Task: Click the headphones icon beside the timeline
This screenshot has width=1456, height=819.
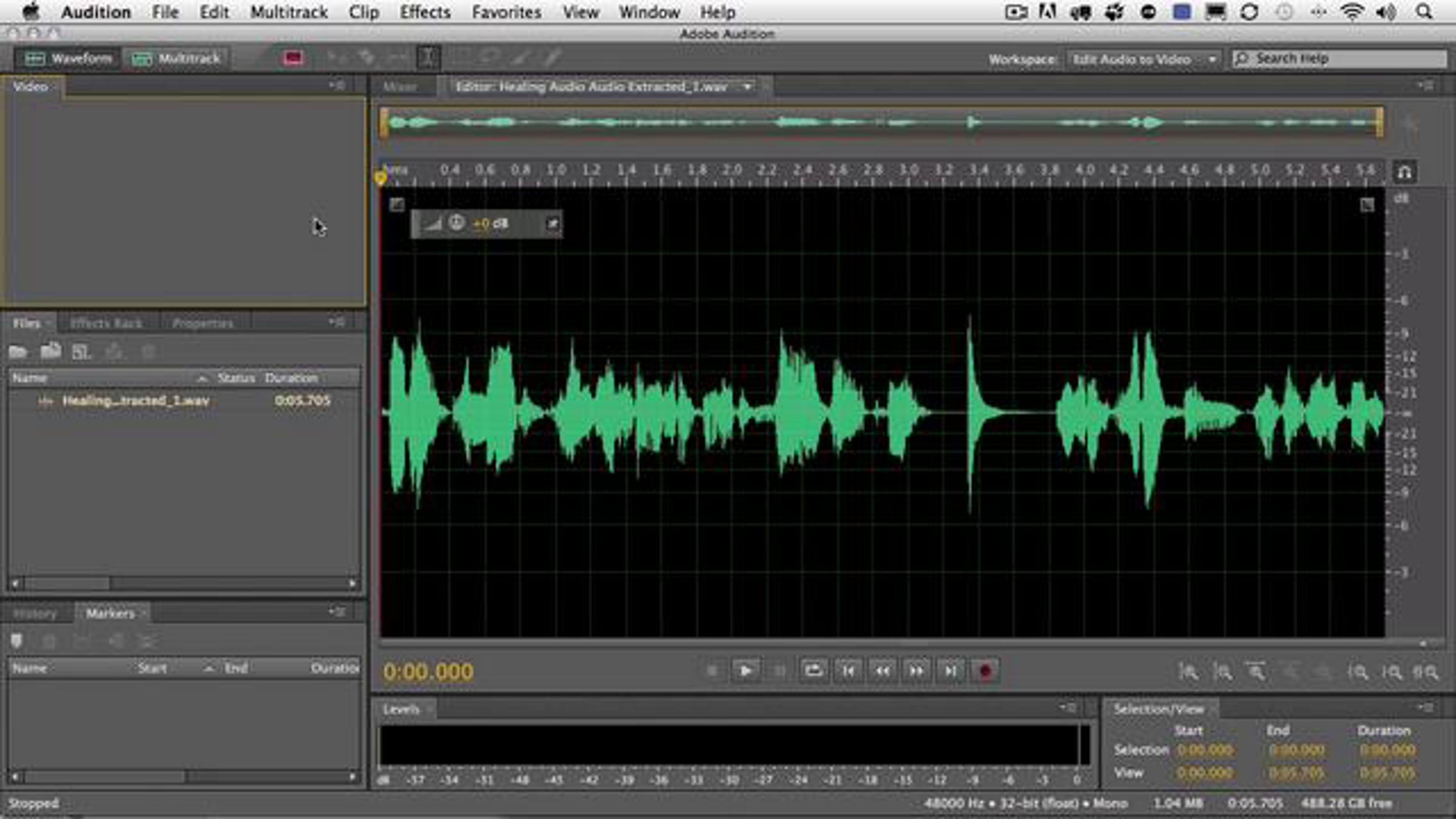Action: click(x=1404, y=173)
